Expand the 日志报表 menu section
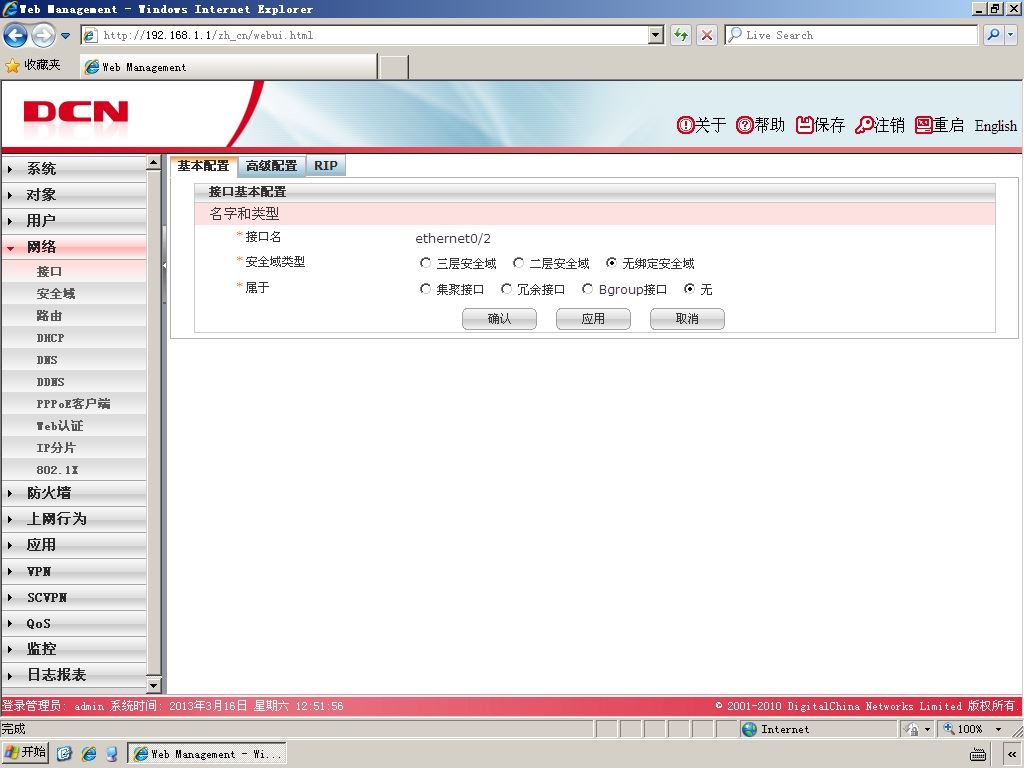The height and width of the screenshot is (768, 1024). (74, 675)
